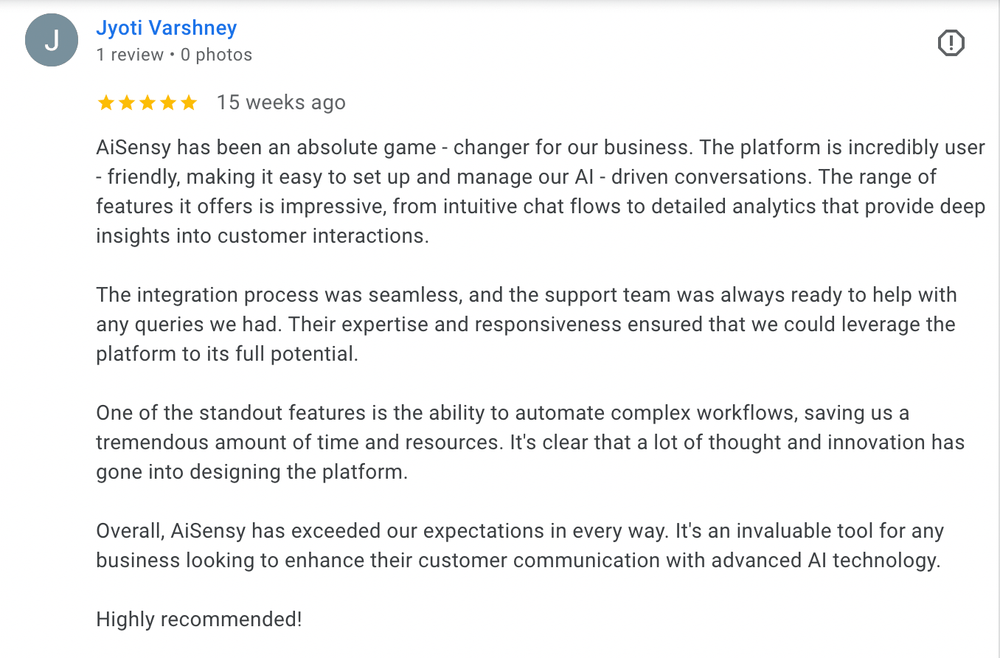Click the first yellow rating star
Image resolution: width=1000 pixels, height=658 pixels.
[x=106, y=103]
